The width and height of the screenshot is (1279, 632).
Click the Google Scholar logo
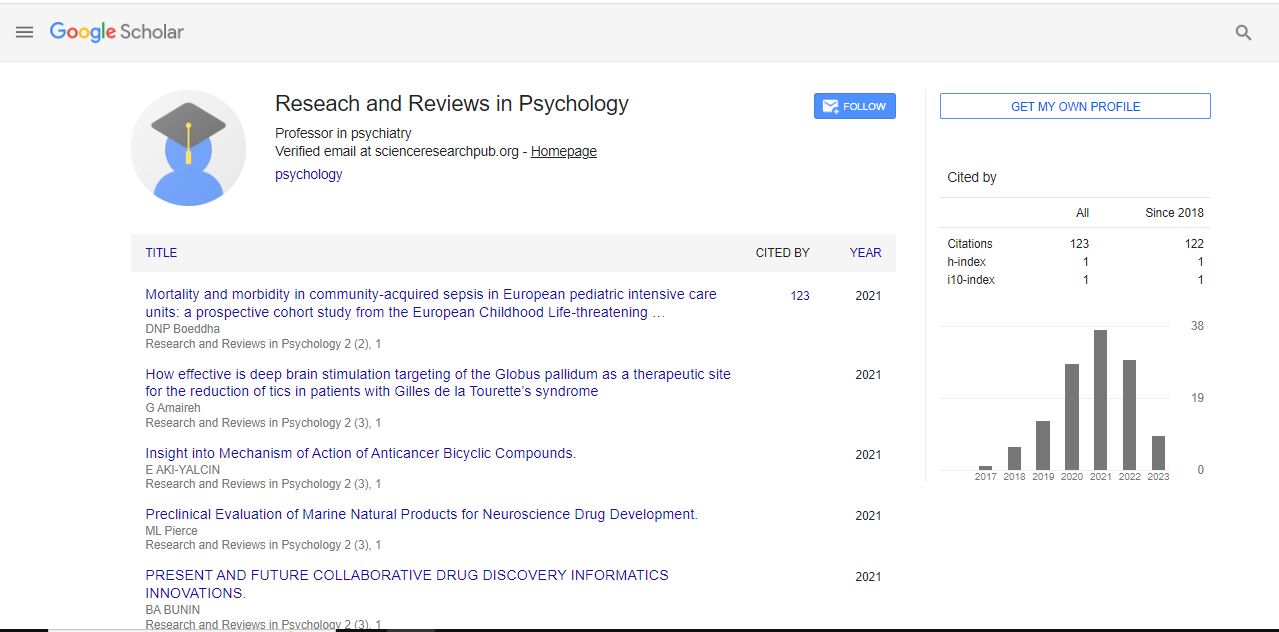click(x=117, y=32)
